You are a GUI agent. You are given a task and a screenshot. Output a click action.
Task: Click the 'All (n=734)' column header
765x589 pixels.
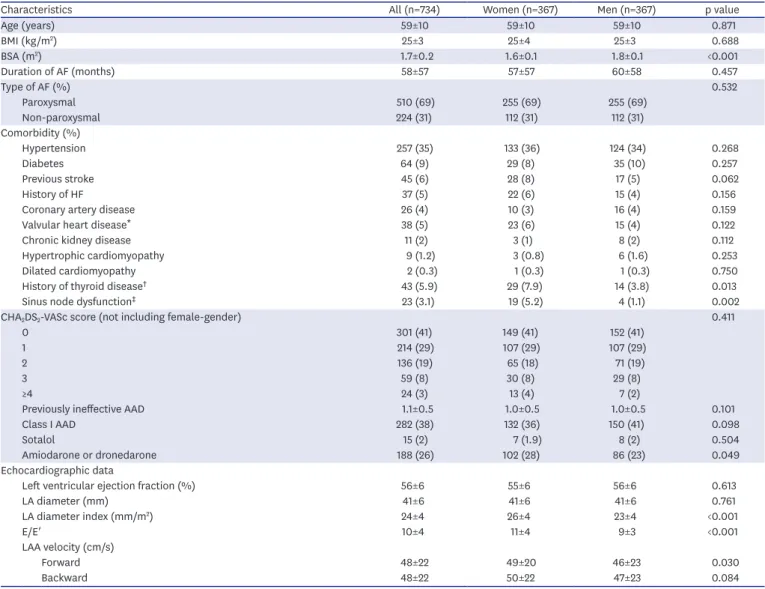tap(414, 10)
